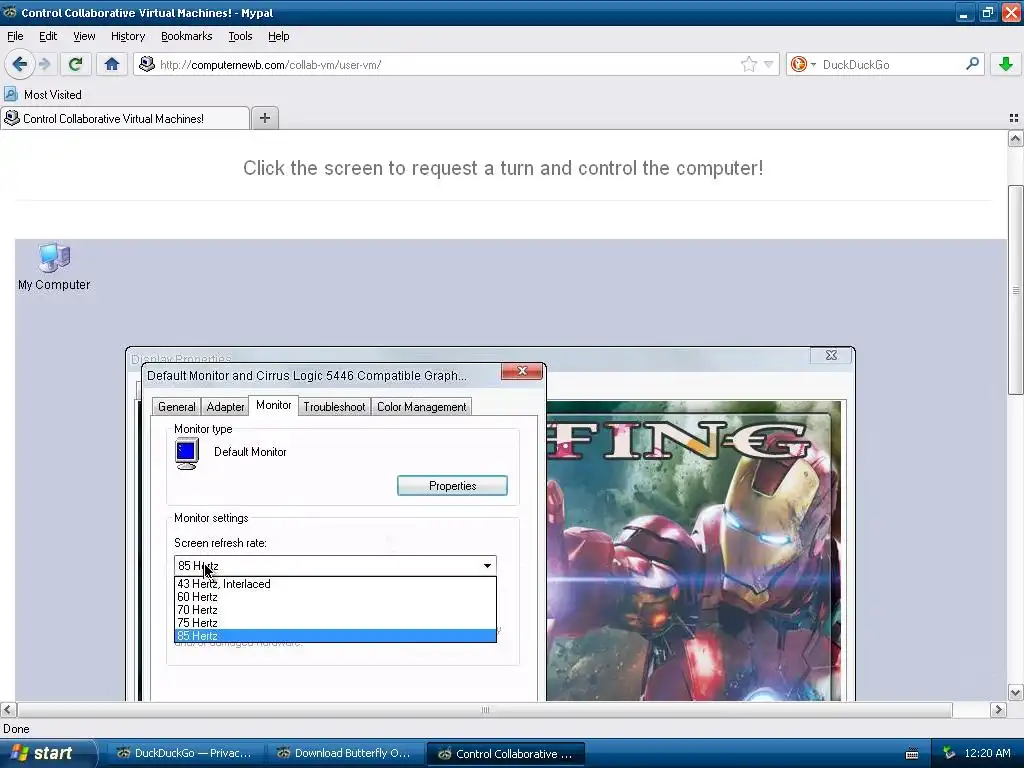Image resolution: width=1024 pixels, height=768 pixels.
Task: Click the 12:20 AM clock
Action: [987, 753]
